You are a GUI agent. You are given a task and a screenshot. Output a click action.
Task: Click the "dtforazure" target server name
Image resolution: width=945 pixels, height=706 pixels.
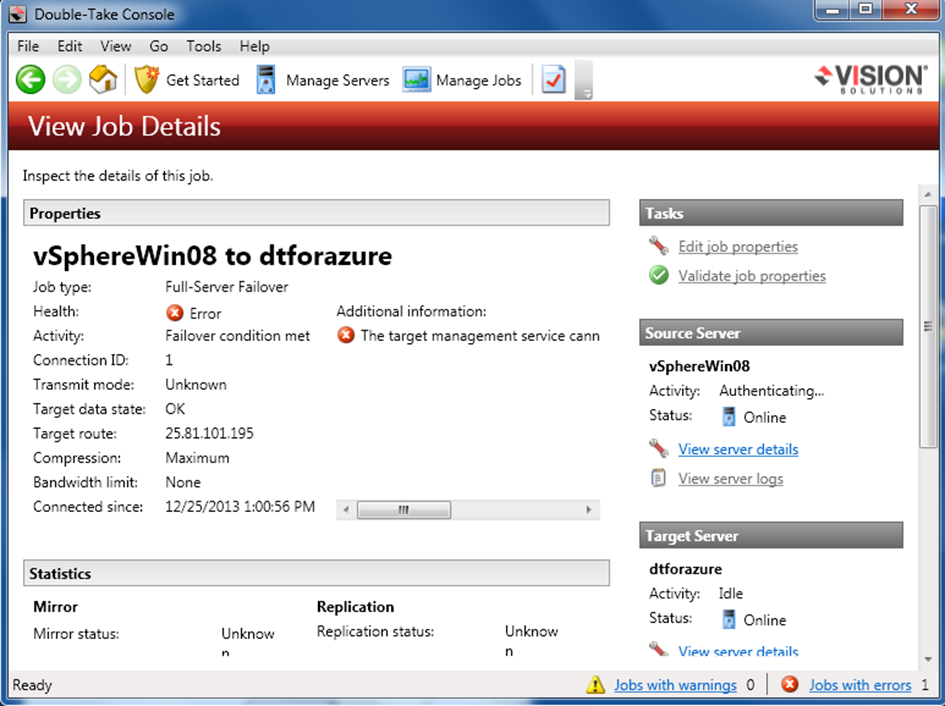pos(685,569)
